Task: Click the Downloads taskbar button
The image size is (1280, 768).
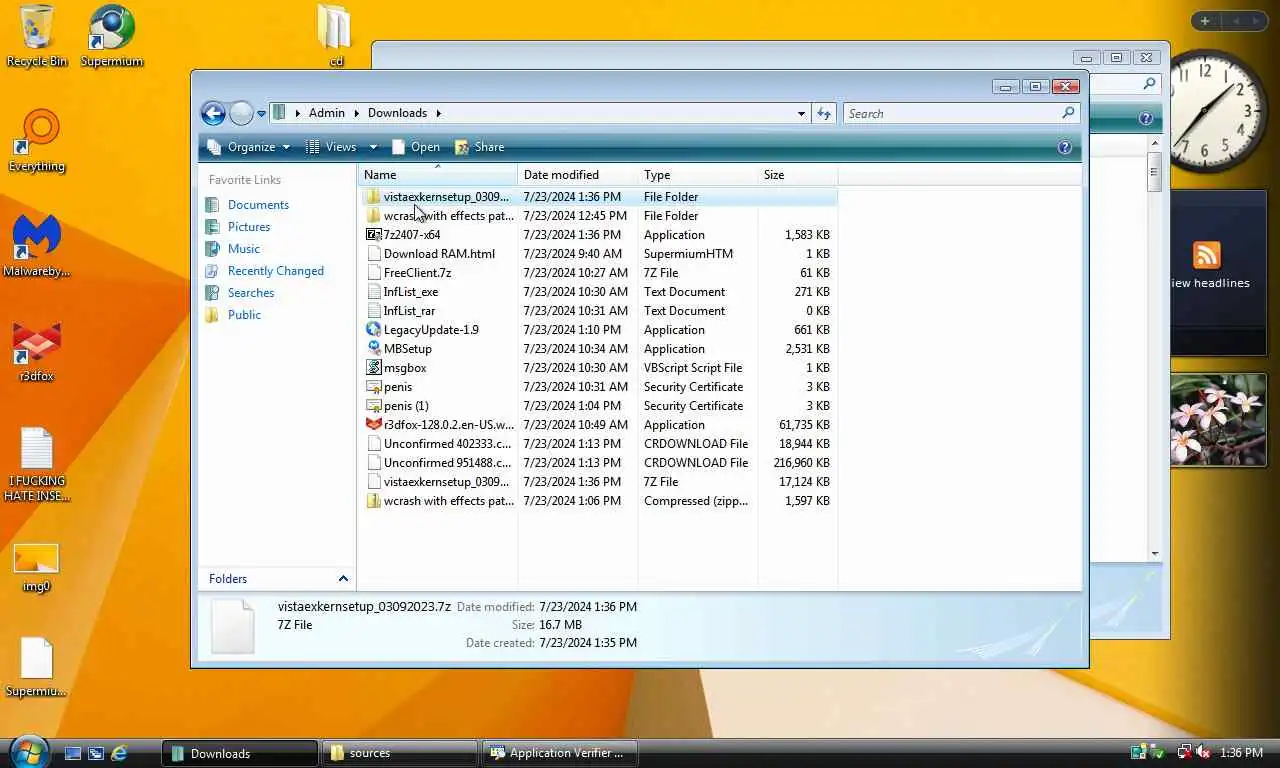Action: (240, 753)
